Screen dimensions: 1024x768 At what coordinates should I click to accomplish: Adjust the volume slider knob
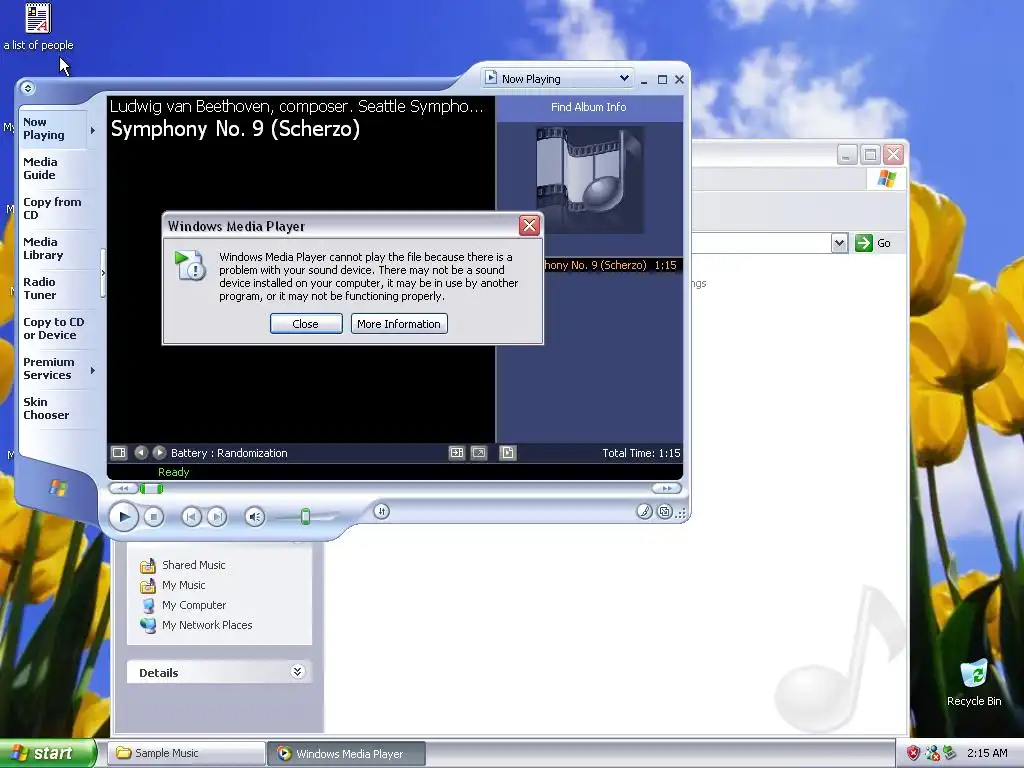[x=305, y=517]
